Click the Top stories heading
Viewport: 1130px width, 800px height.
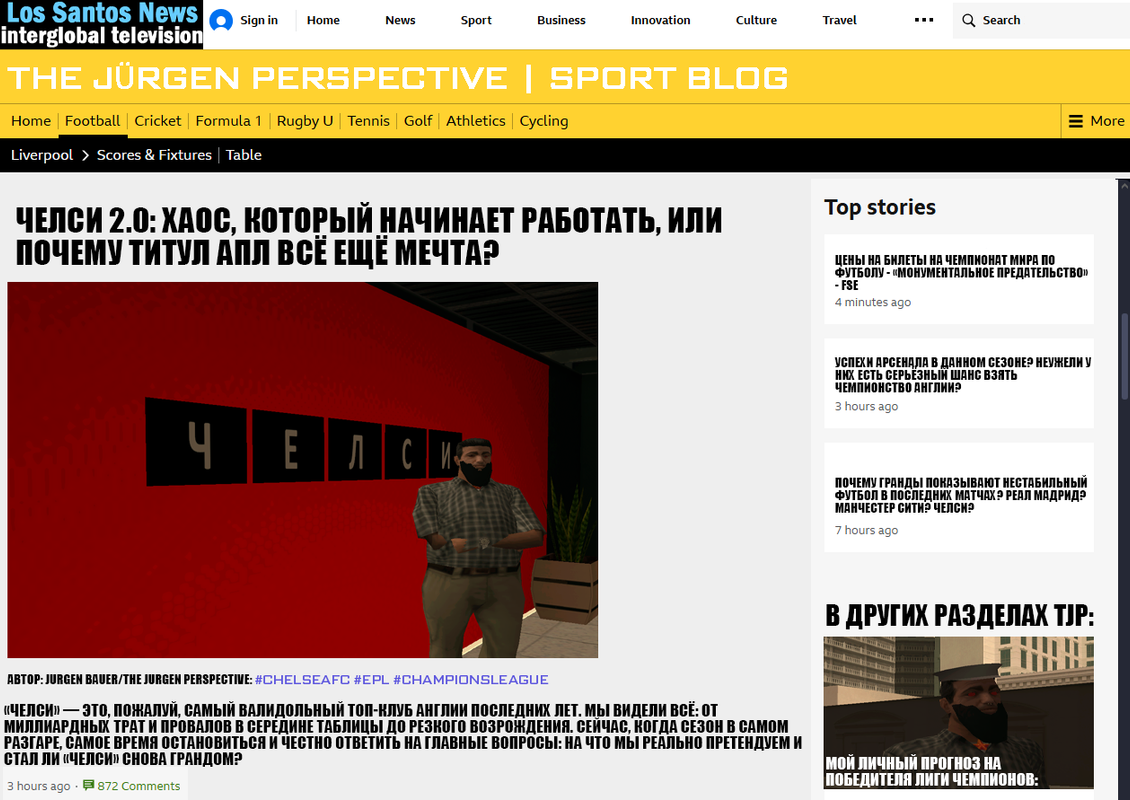pos(880,208)
